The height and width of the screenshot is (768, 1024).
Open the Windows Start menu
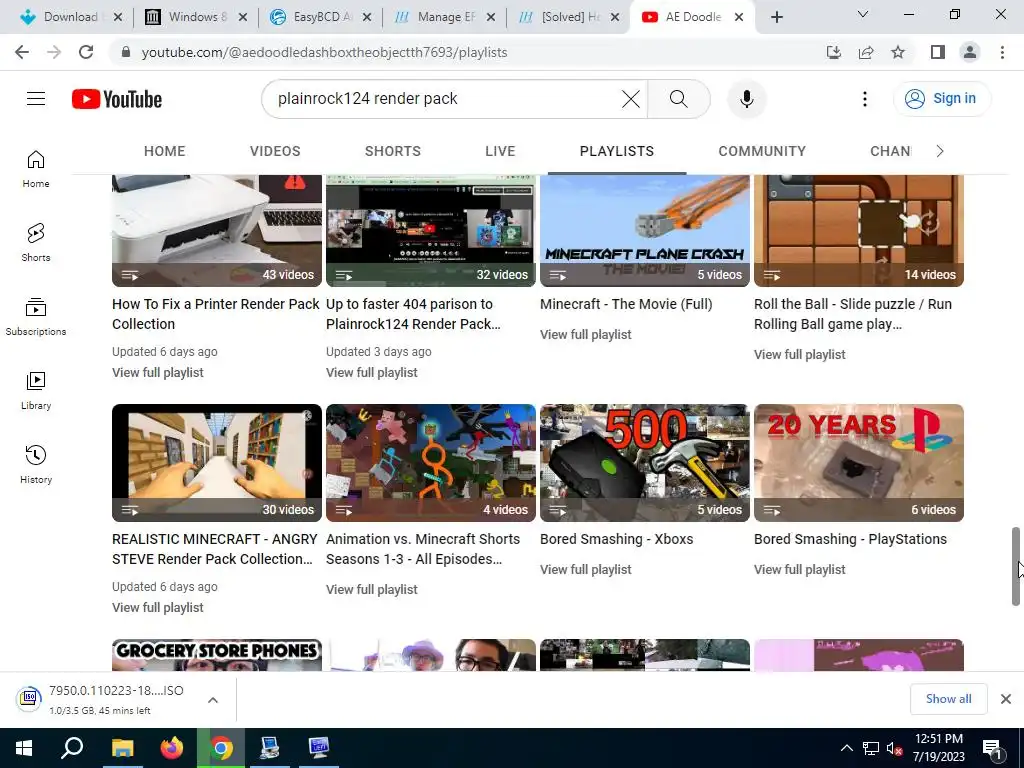pyautogui.click(x=24, y=748)
